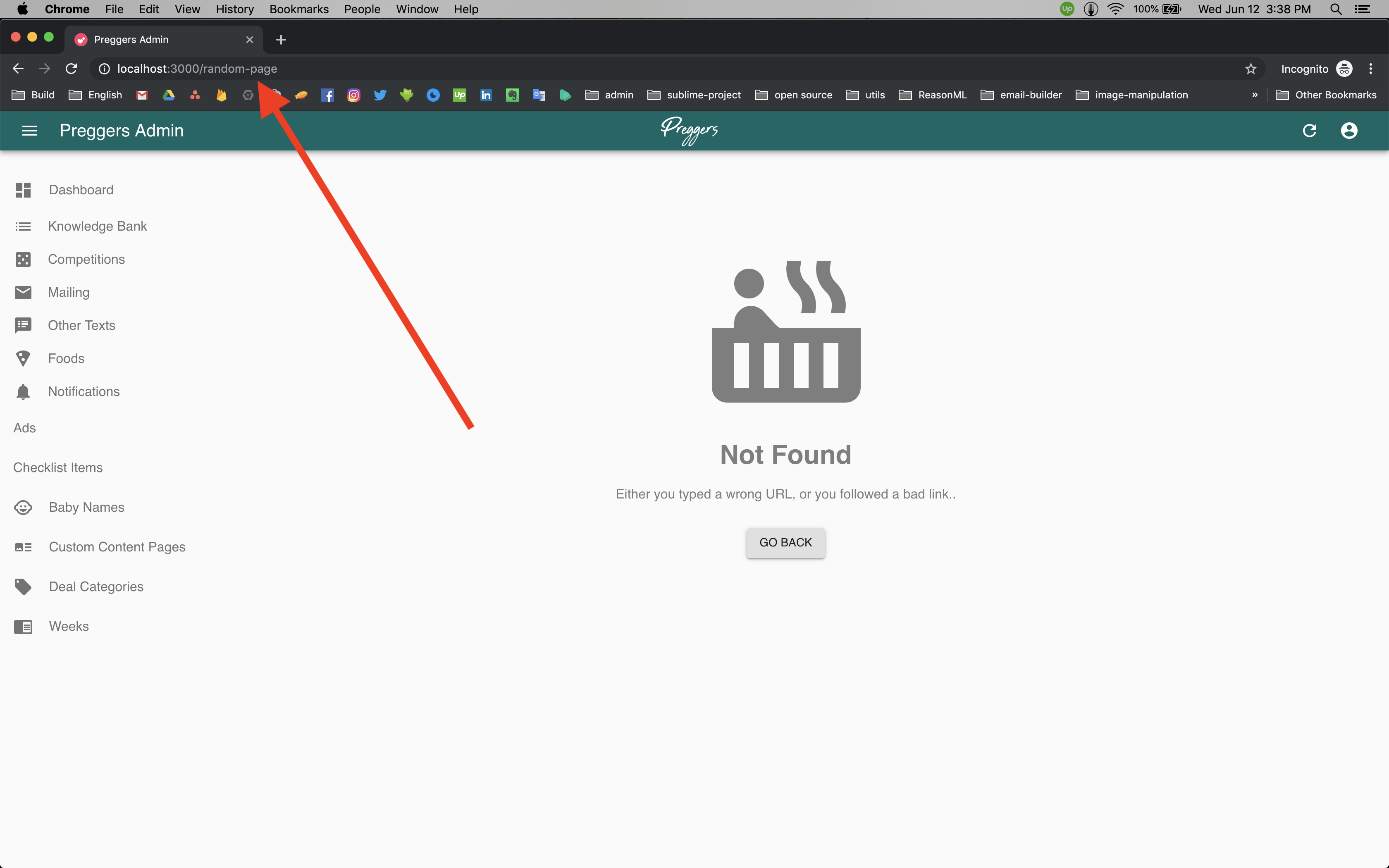Open the Bookmarks menu in the menu bar
The height and width of the screenshot is (868, 1389).
(x=298, y=9)
